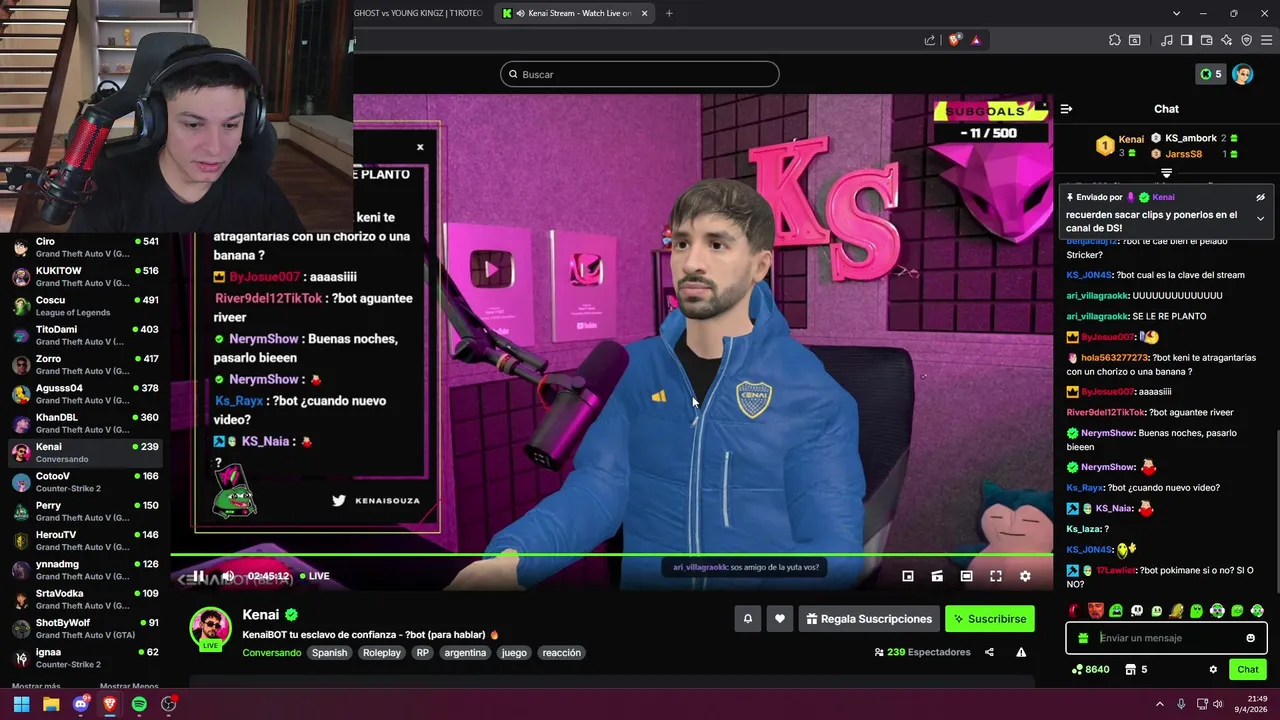Screen dimensions: 1280x720
Task: Open channel points balance 8640
Action: [x=1090, y=670]
